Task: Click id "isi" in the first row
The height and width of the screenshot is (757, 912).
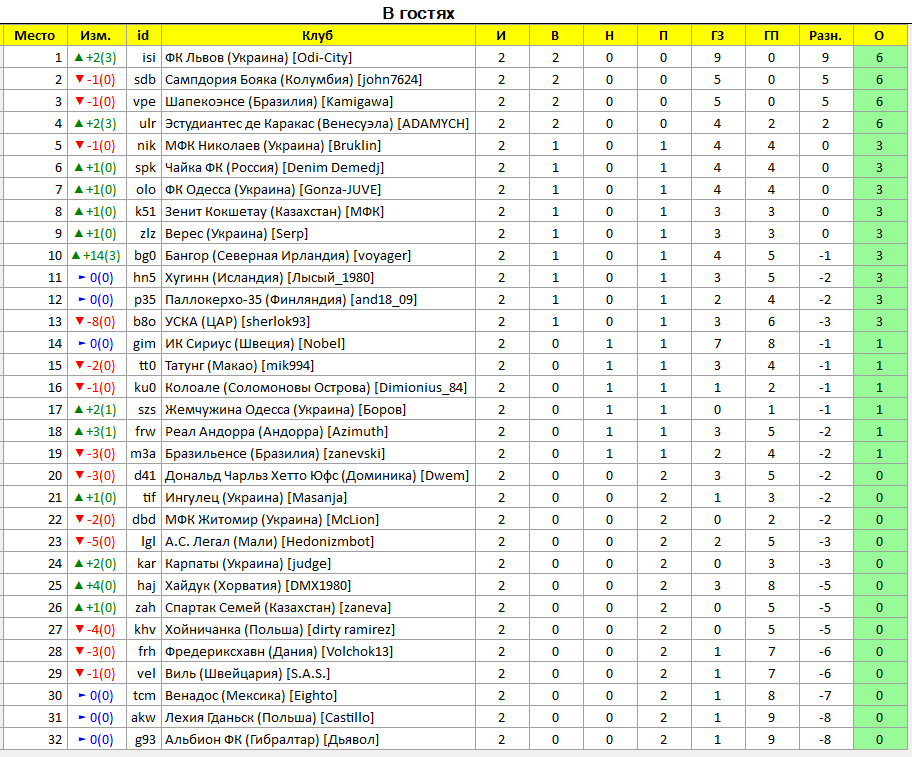Action: 149,58
